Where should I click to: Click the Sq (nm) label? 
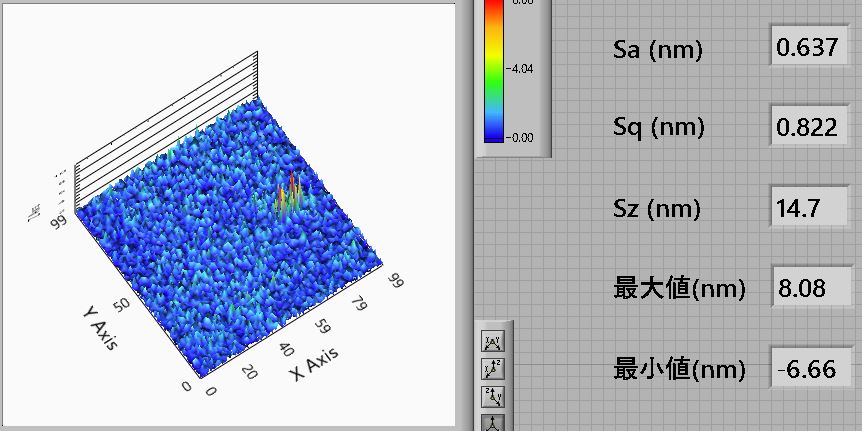(658, 128)
